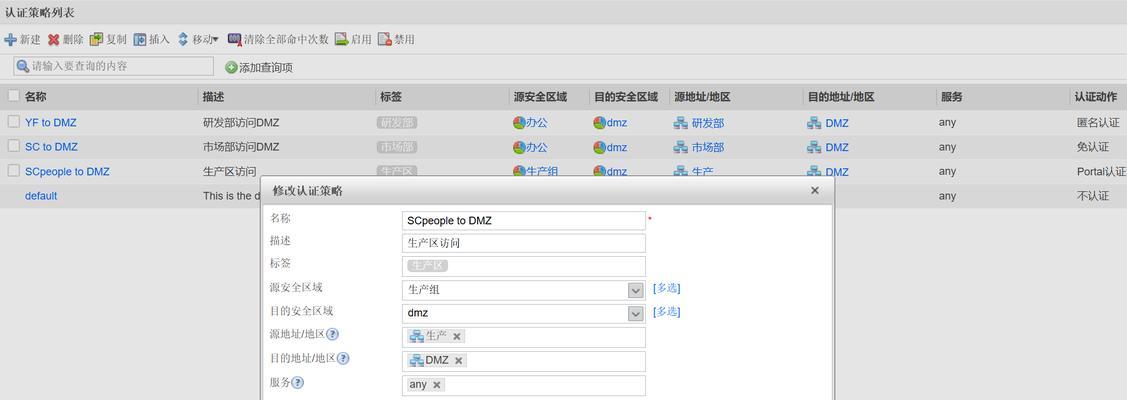Screen dimensions: 1127x400
Task: Check the SCpeople to DMZ row checkbox
Action: pyautogui.click(x=14, y=171)
